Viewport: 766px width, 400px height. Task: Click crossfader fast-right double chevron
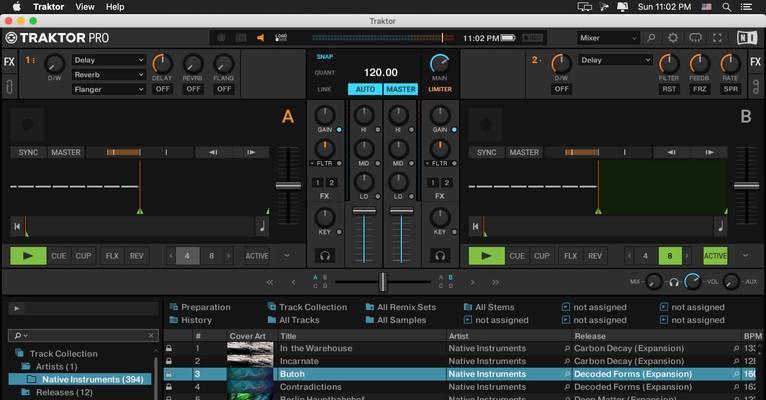pyautogui.click(x=495, y=282)
